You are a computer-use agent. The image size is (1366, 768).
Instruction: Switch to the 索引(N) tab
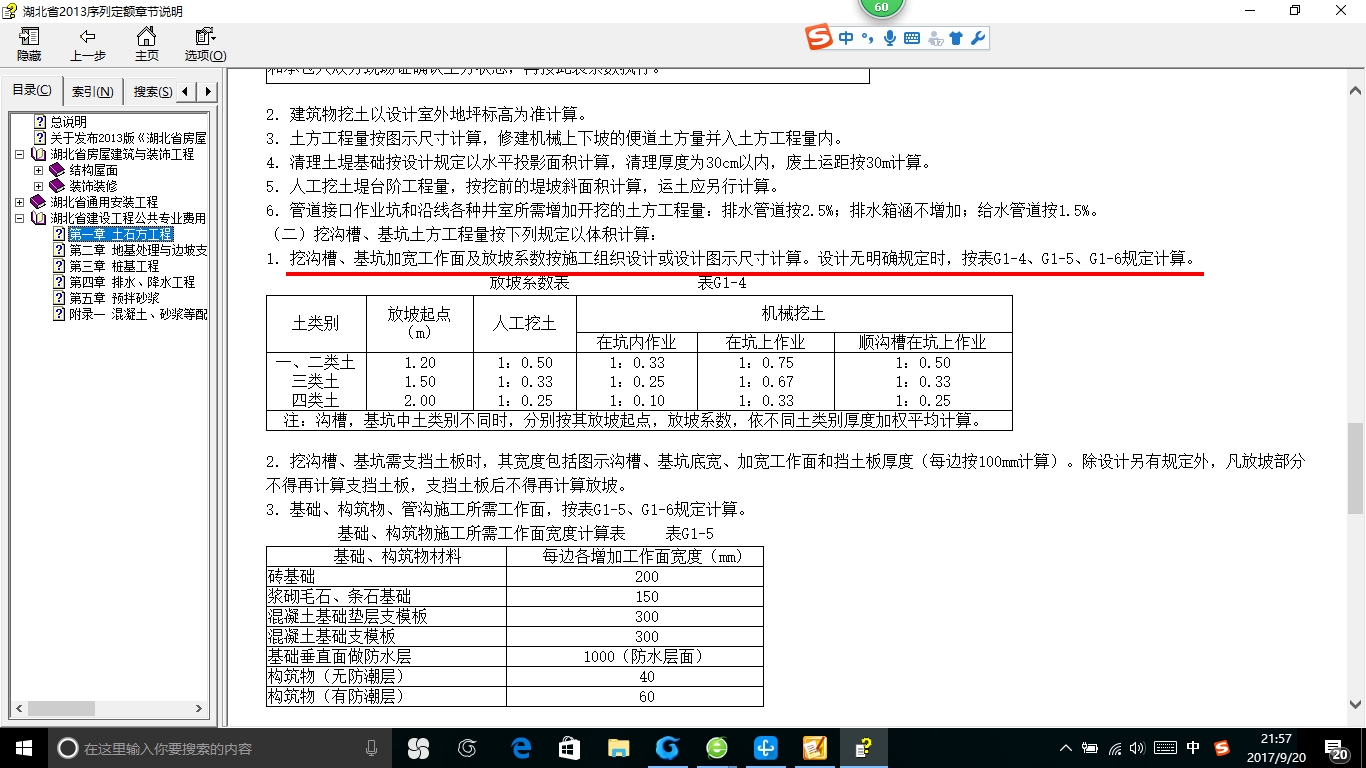click(x=92, y=92)
